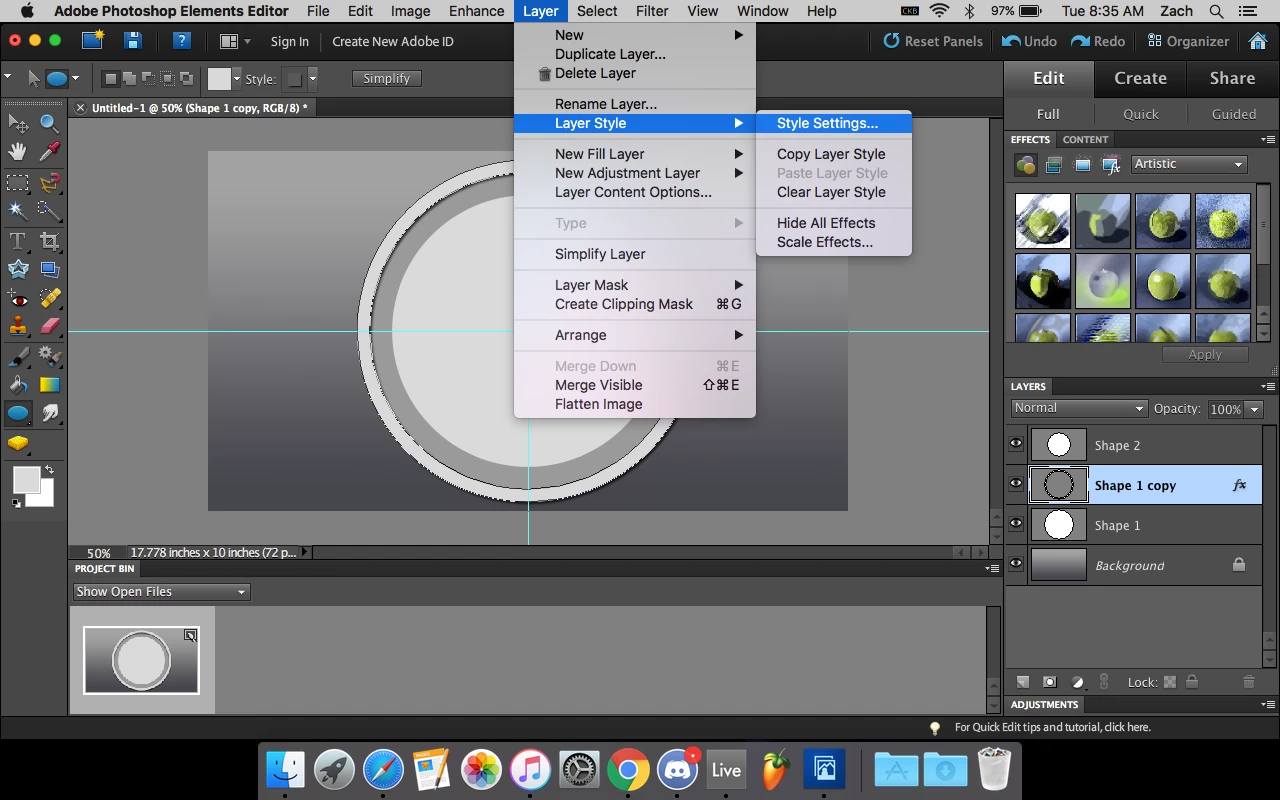Open the blue Help question icon

181,41
